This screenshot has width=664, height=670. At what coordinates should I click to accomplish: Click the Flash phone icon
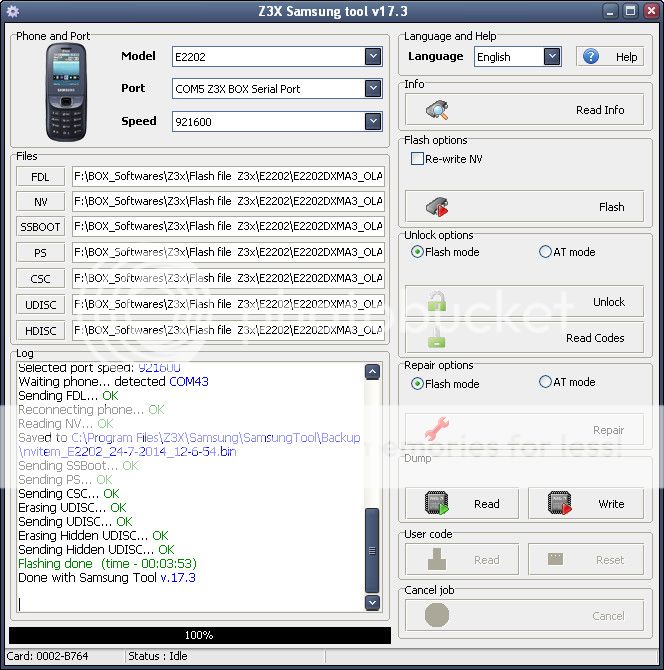437,207
